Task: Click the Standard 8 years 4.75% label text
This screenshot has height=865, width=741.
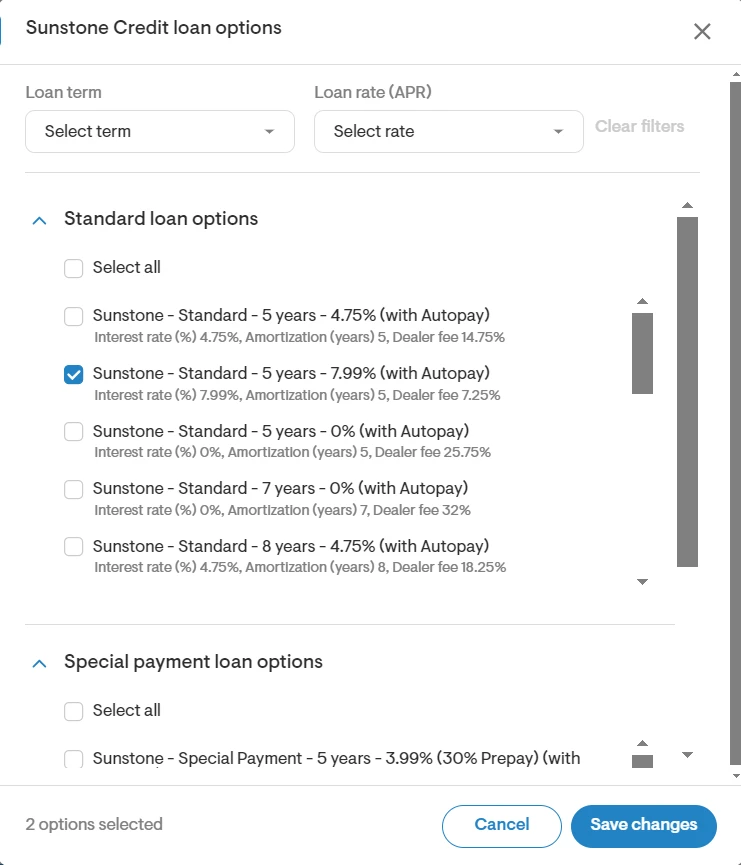Action: click(x=291, y=546)
